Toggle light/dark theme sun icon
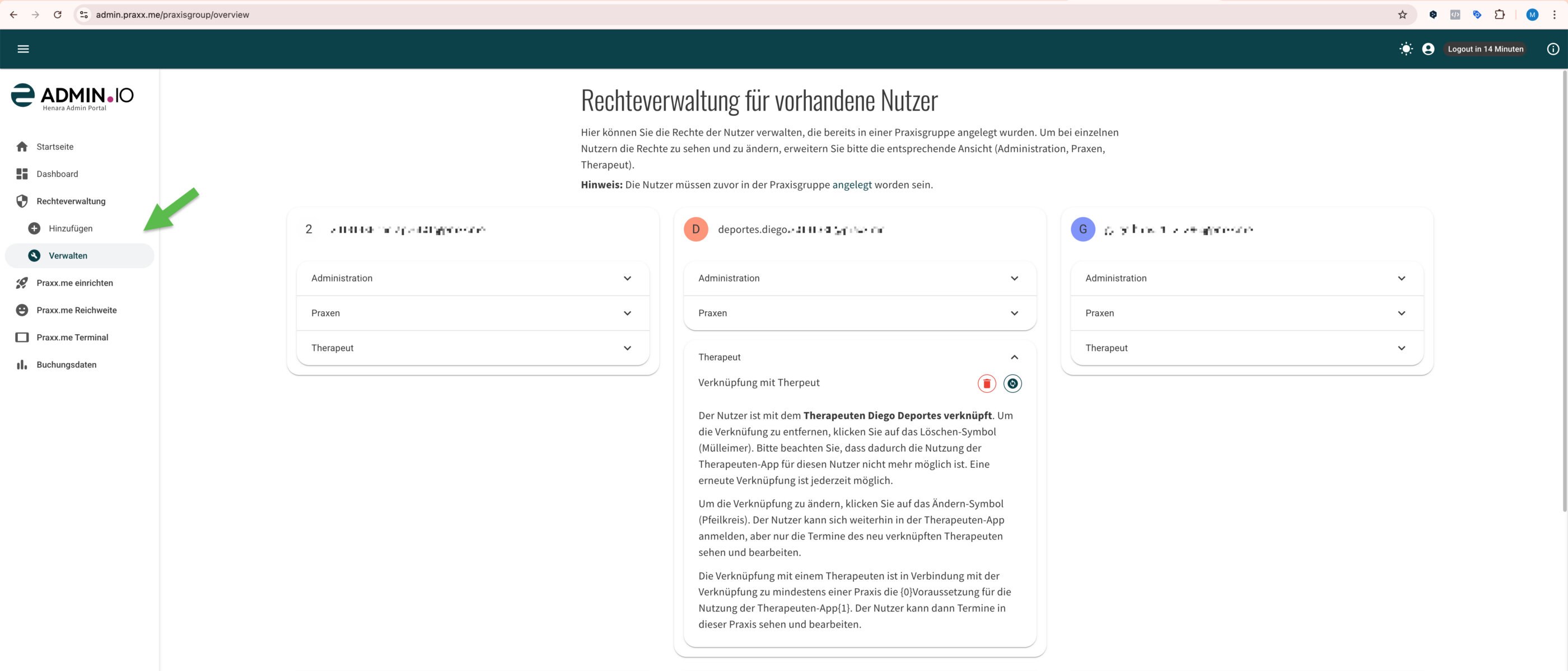The image size is (1568, 671). [x=1406, y=49]
